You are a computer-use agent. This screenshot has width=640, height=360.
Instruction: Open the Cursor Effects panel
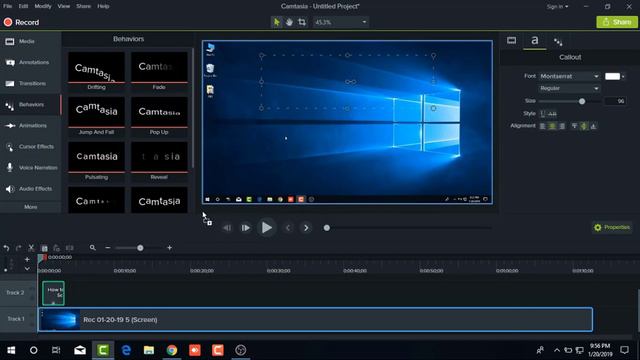(x=31, y=147)
